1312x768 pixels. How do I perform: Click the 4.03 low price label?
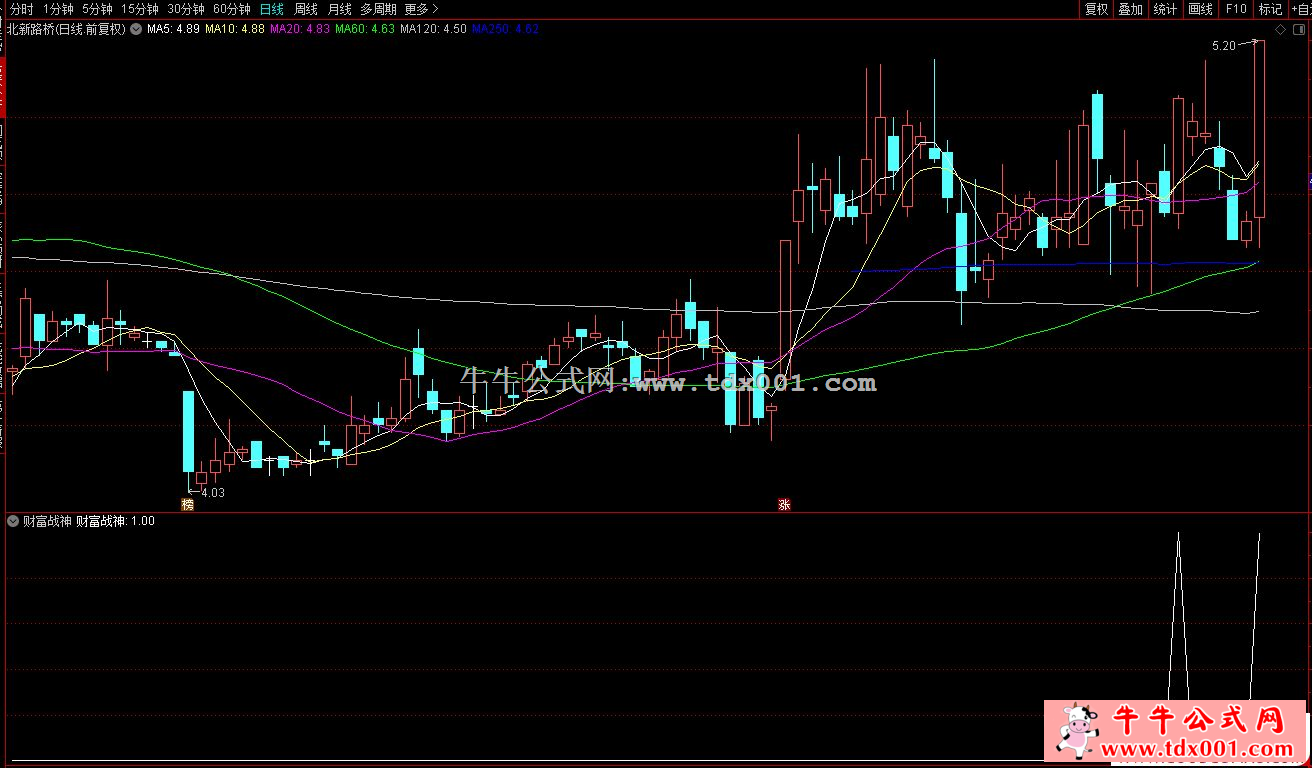pyautogui.click(x=213, y=493)
